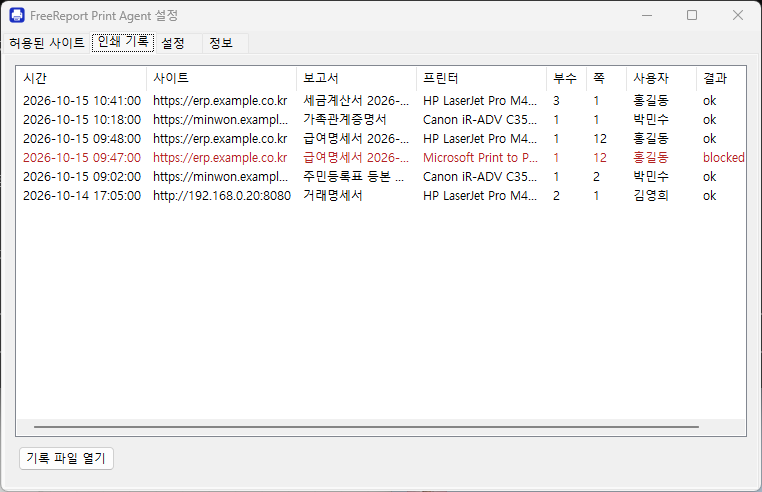Maximize the FreeReport Print Agent window
Screen dimensions: 762x492
click(692, 16)
